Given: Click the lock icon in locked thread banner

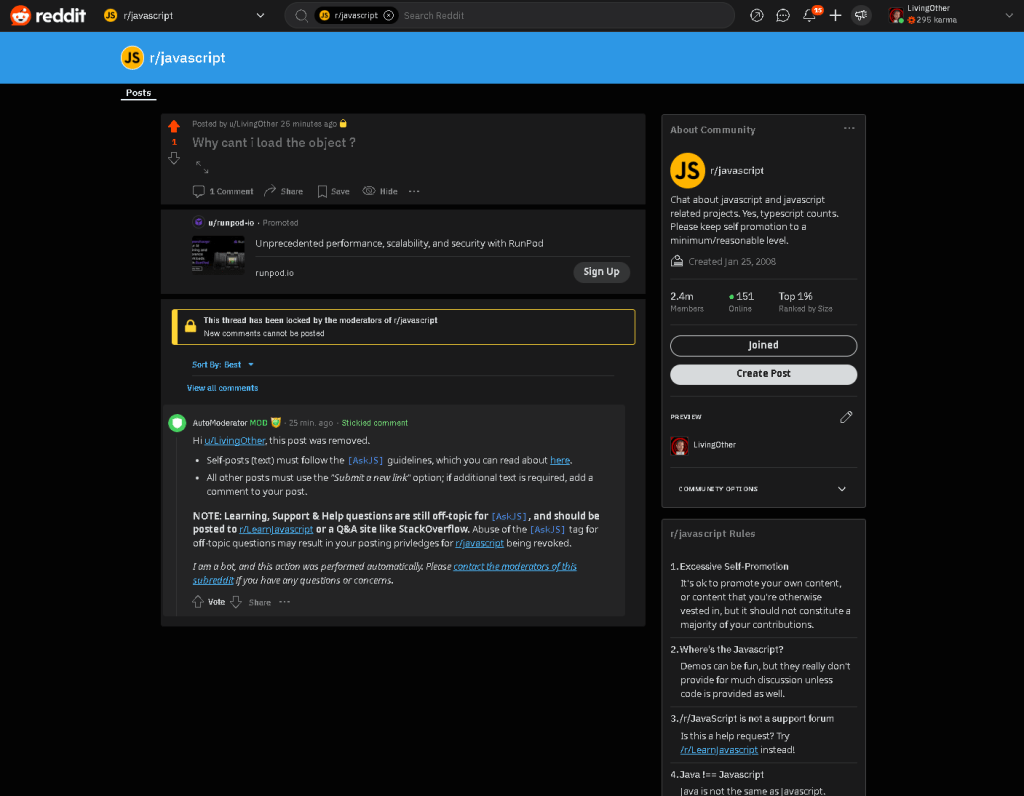Looking at the screenshot, I should (190, 326).
